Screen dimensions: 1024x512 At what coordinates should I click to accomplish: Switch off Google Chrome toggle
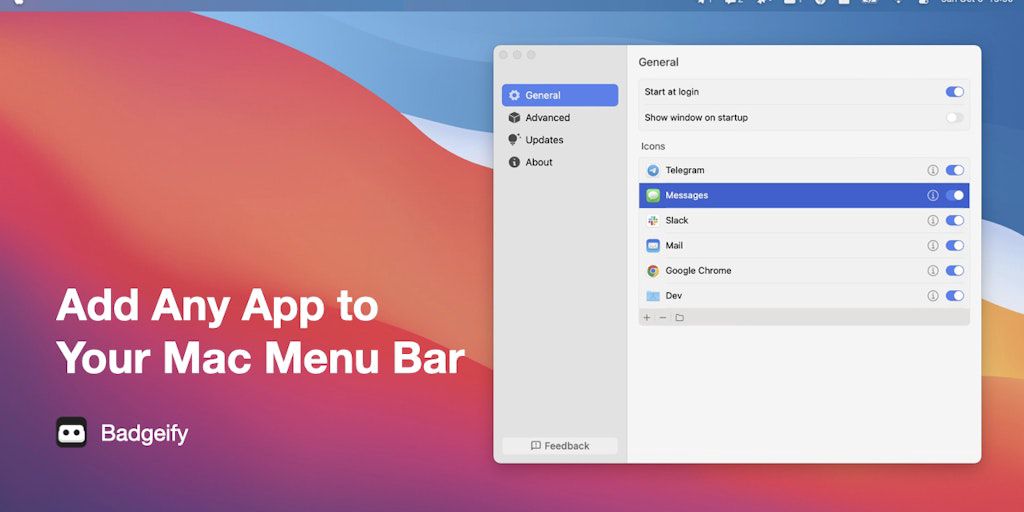pyautogui.click(x=955, y=271)
